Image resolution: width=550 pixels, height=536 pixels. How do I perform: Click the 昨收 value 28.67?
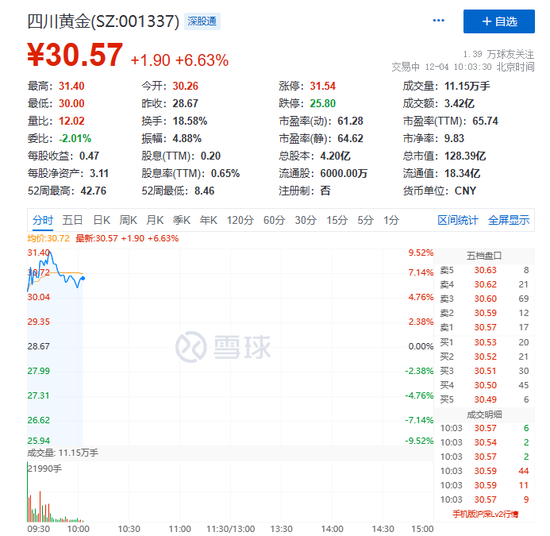(185, 103)
